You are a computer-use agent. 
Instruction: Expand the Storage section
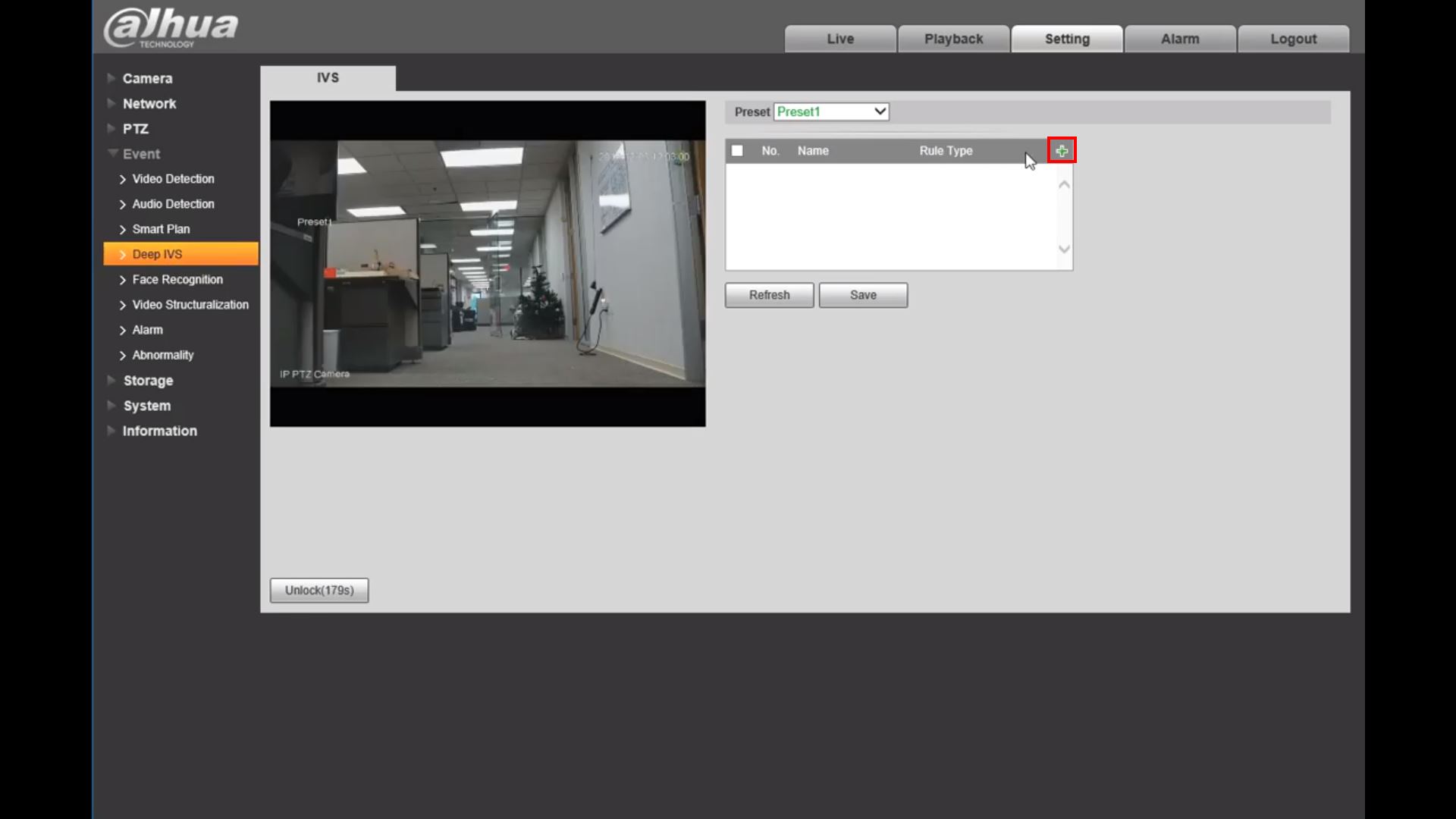click(148, 380)
